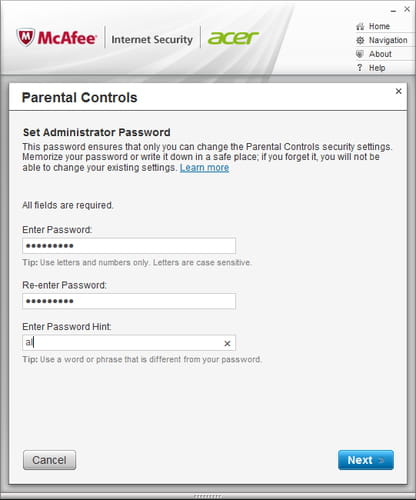Click the Cancel button

[x=49, y=460]
